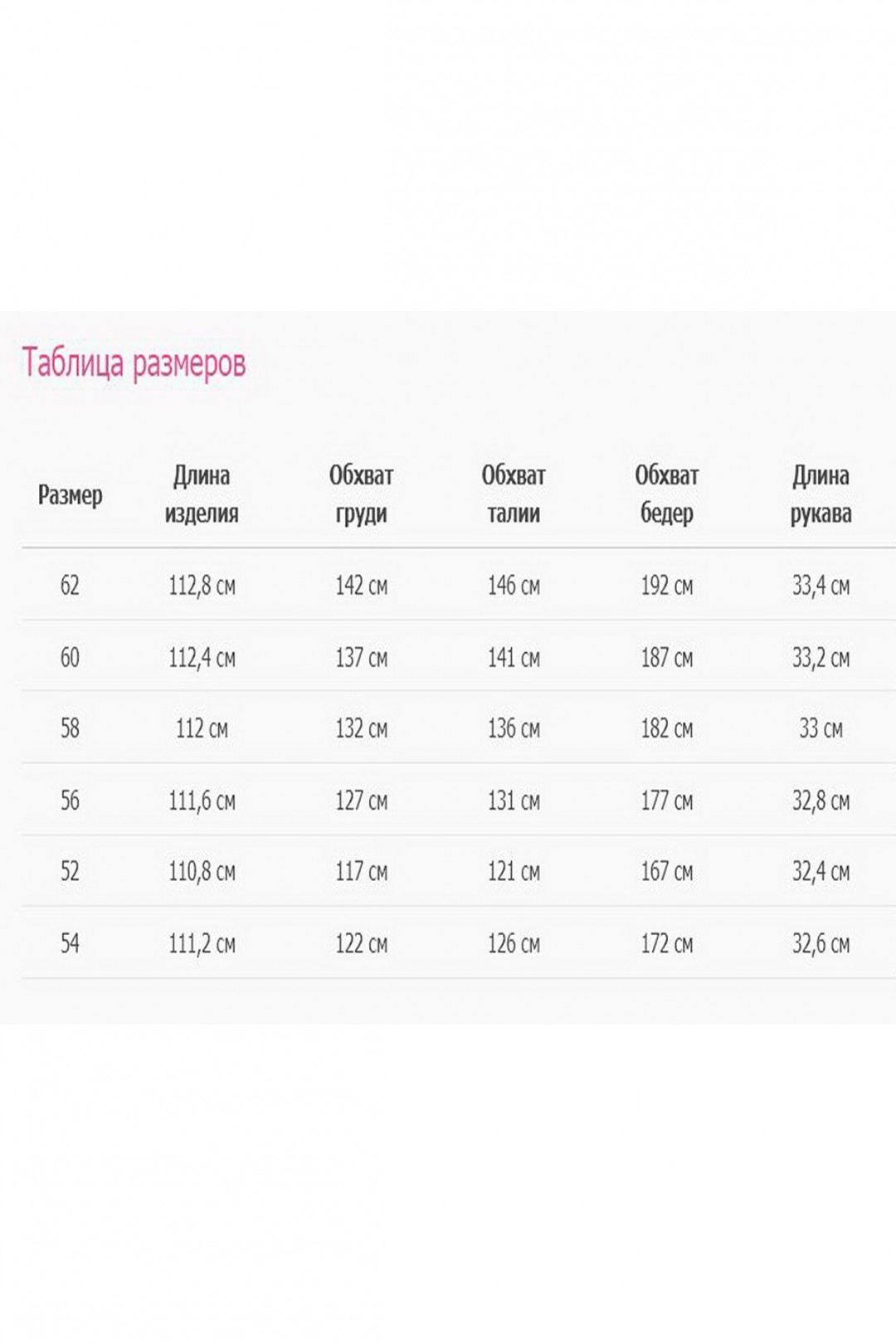Select size 60 in the table
Screen dimensions: 896x1344
tap(70, 658)
